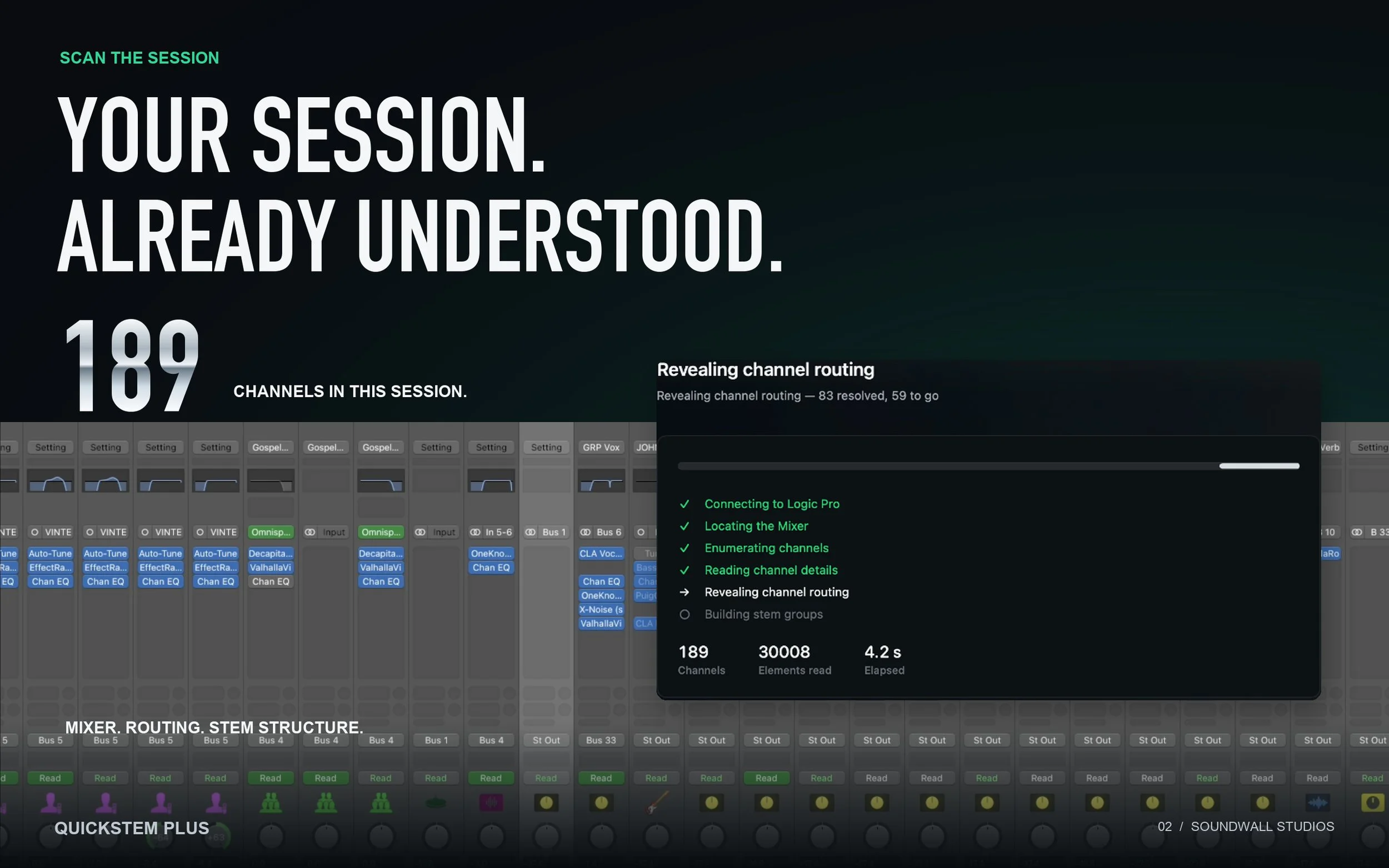Open ValhallaVi plug-in on GRP Vox strip
Viewport: 1389px width, 868px height.
tap(601, 624)
